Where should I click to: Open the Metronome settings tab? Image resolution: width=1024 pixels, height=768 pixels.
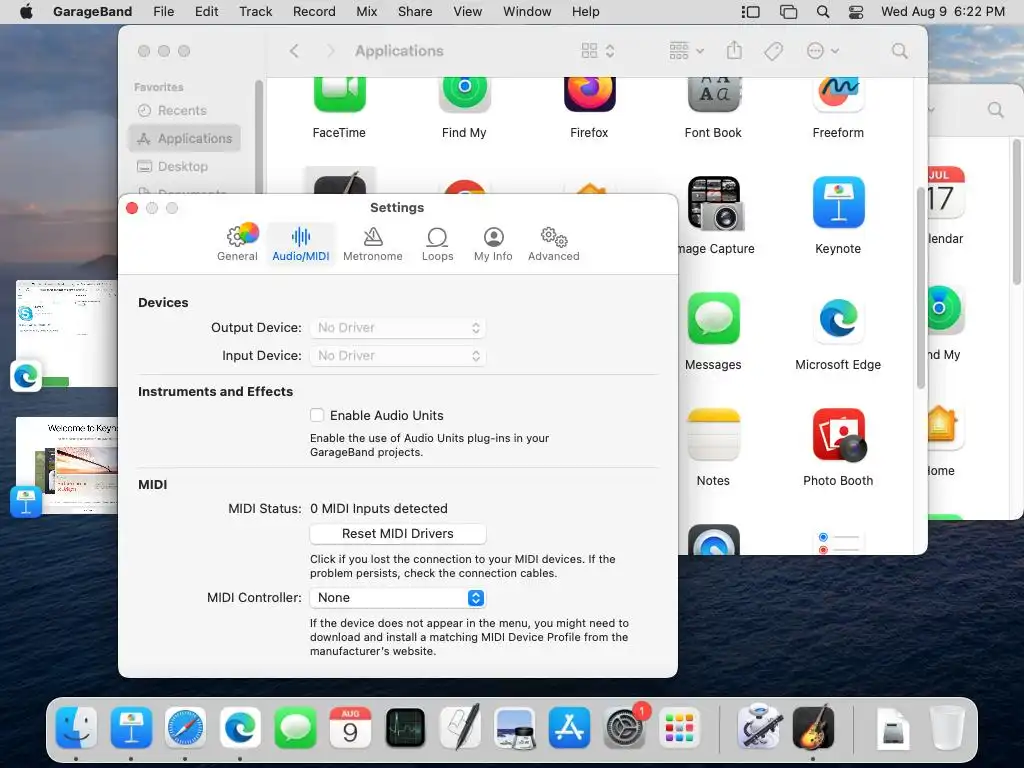click(x=373, y=243)
